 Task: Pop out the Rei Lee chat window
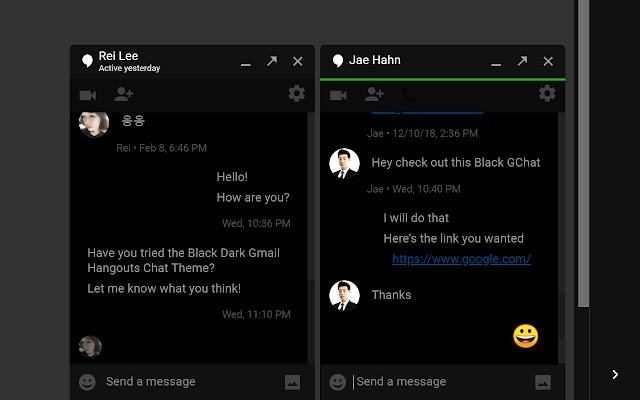pyautogui.click(x=272, y=61)
